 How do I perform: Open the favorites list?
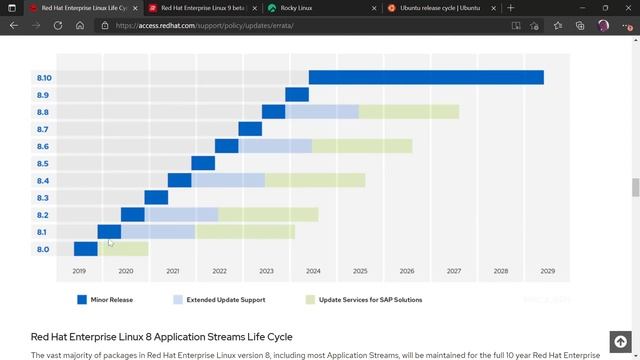(x=558, y=26)
